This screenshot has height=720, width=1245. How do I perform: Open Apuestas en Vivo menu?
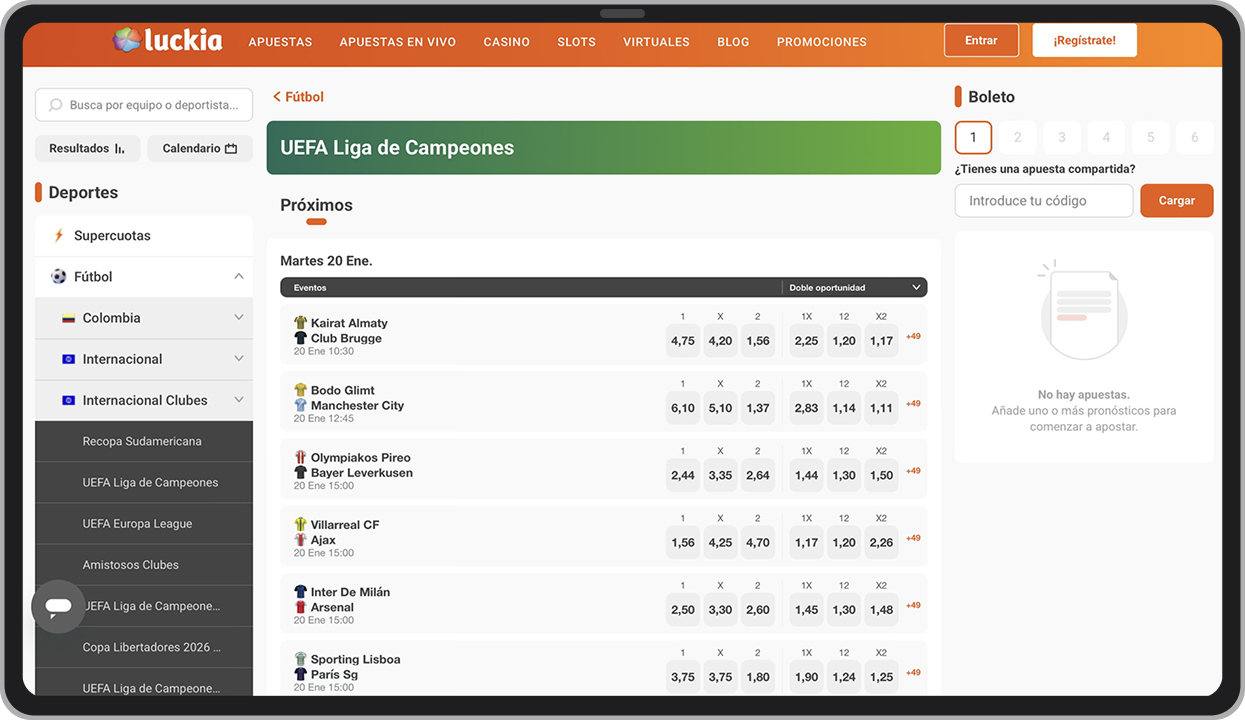(x=397, y=42)
